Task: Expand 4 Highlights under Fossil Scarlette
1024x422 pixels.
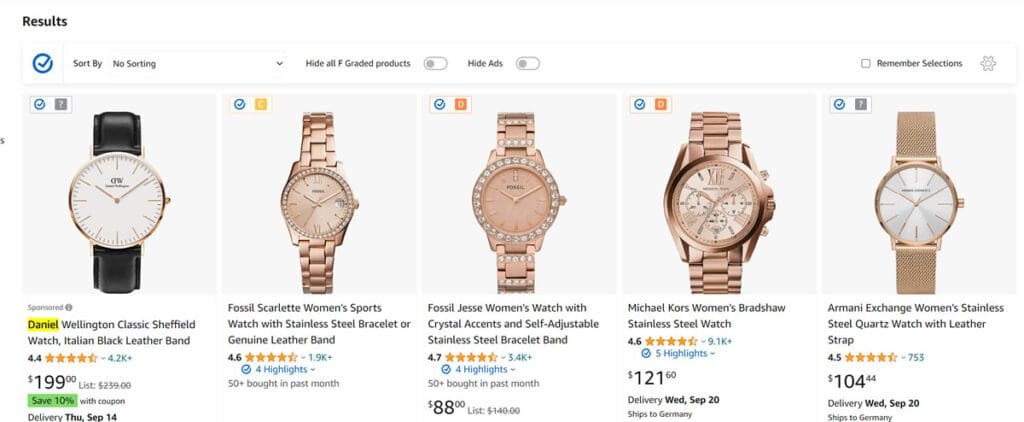Action: coord(281,369)
